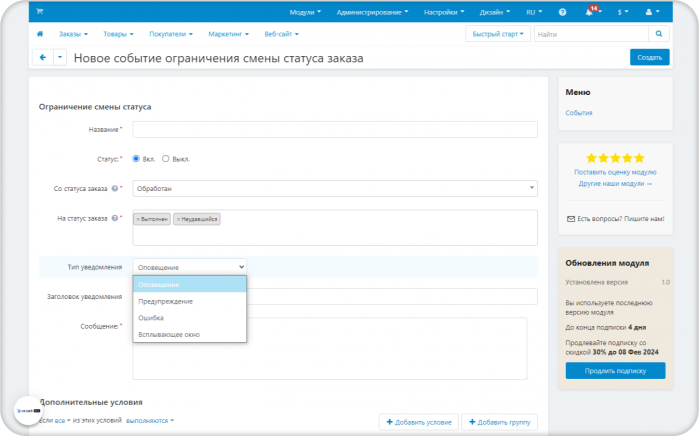Select the Выкл. status radio button
Image resolution: width=700 pixels, height=436 pixels.
click(166, 159)
